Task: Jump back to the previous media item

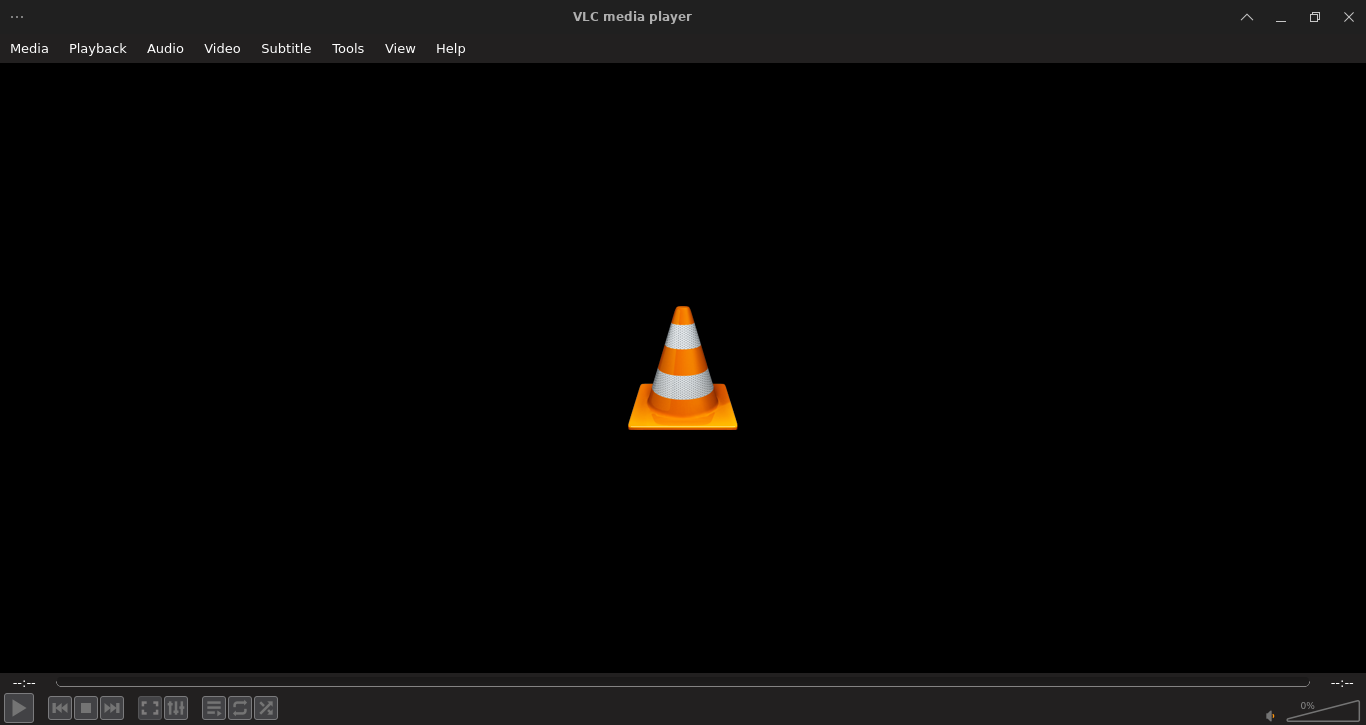Action: click(x=60, y=707)
